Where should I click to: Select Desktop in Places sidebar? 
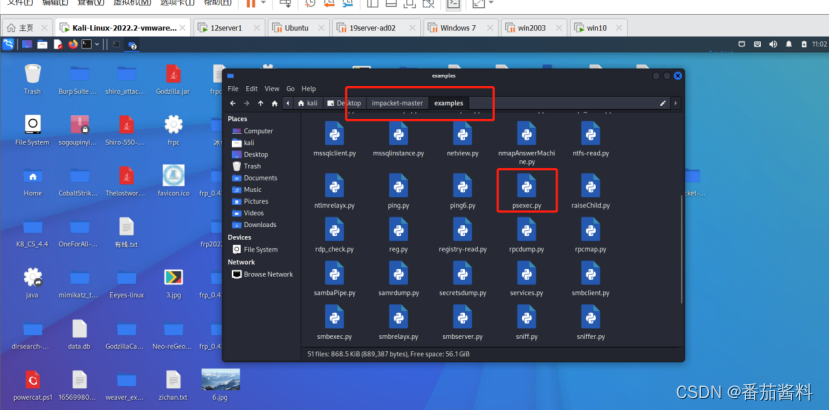click(x=252, y=154)
